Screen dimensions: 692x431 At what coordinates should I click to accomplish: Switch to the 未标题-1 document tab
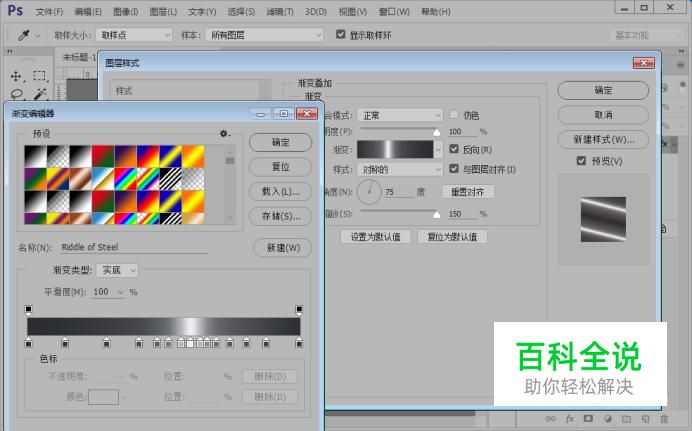point(79,57)
